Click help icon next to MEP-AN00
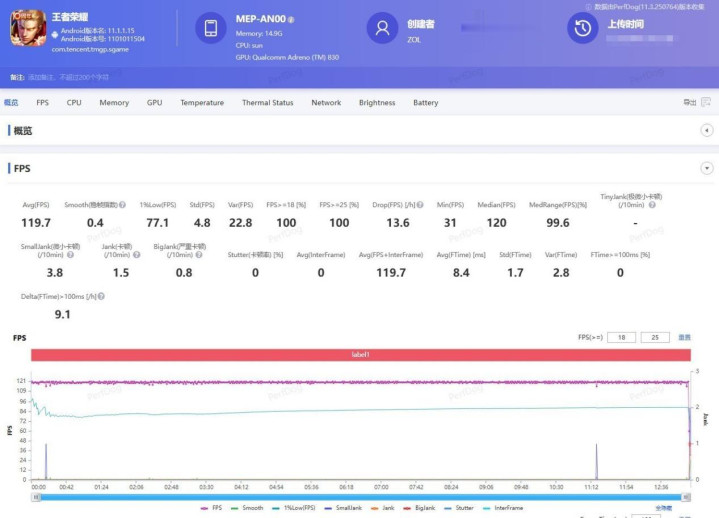 click(291, 20)
